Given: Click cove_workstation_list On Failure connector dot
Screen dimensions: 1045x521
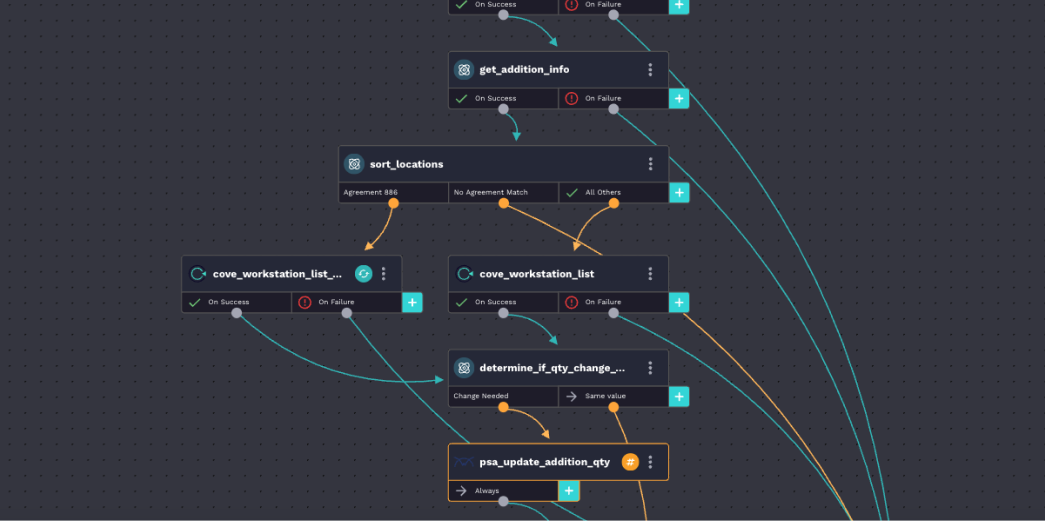Looking at the screenshot, I should 613,313.
